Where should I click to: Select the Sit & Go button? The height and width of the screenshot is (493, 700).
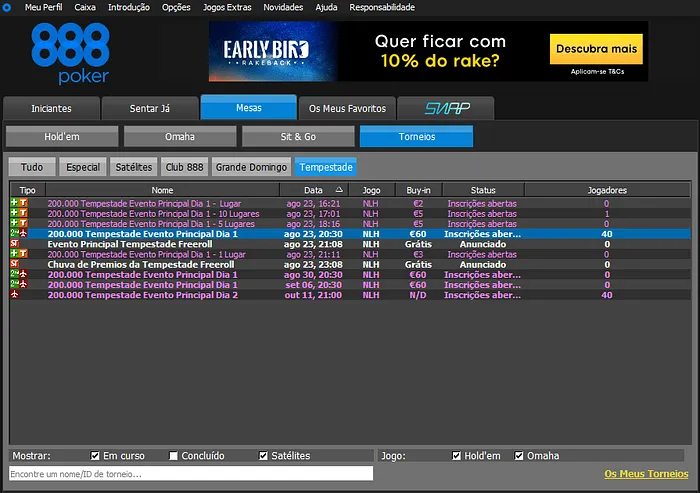[x=298, y=136]
